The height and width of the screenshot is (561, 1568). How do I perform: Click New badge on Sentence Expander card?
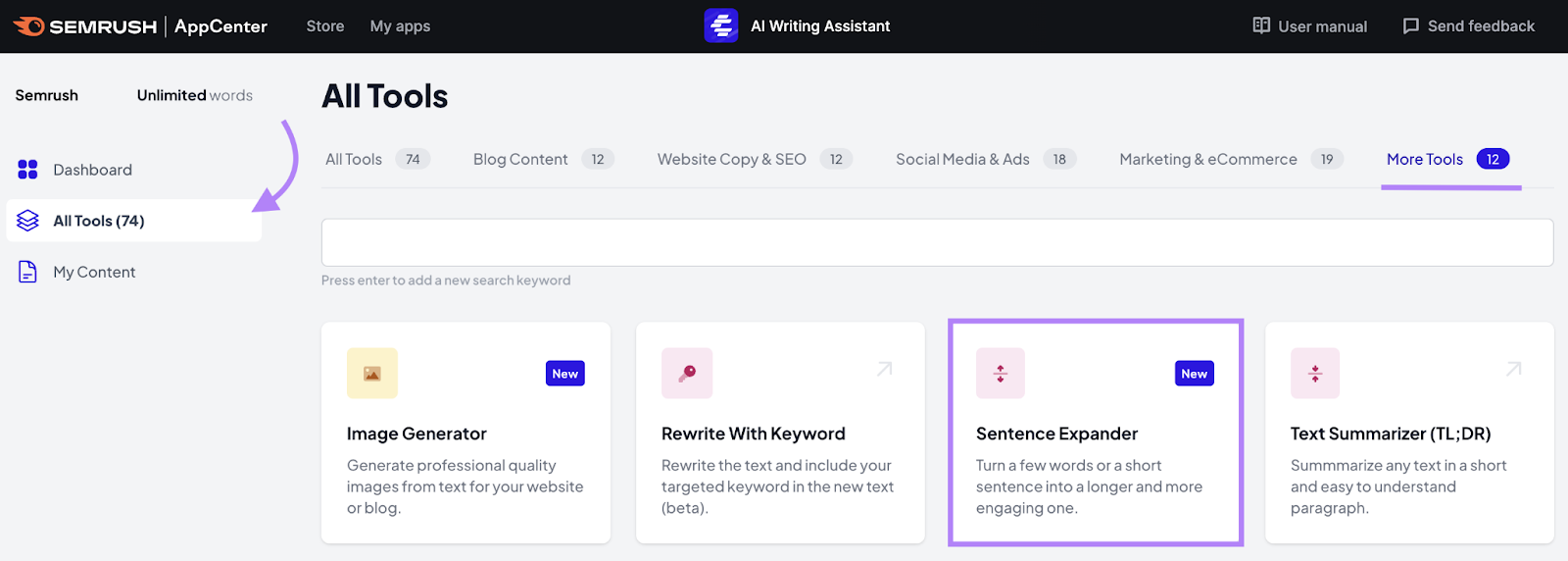tap(1195, 374)
